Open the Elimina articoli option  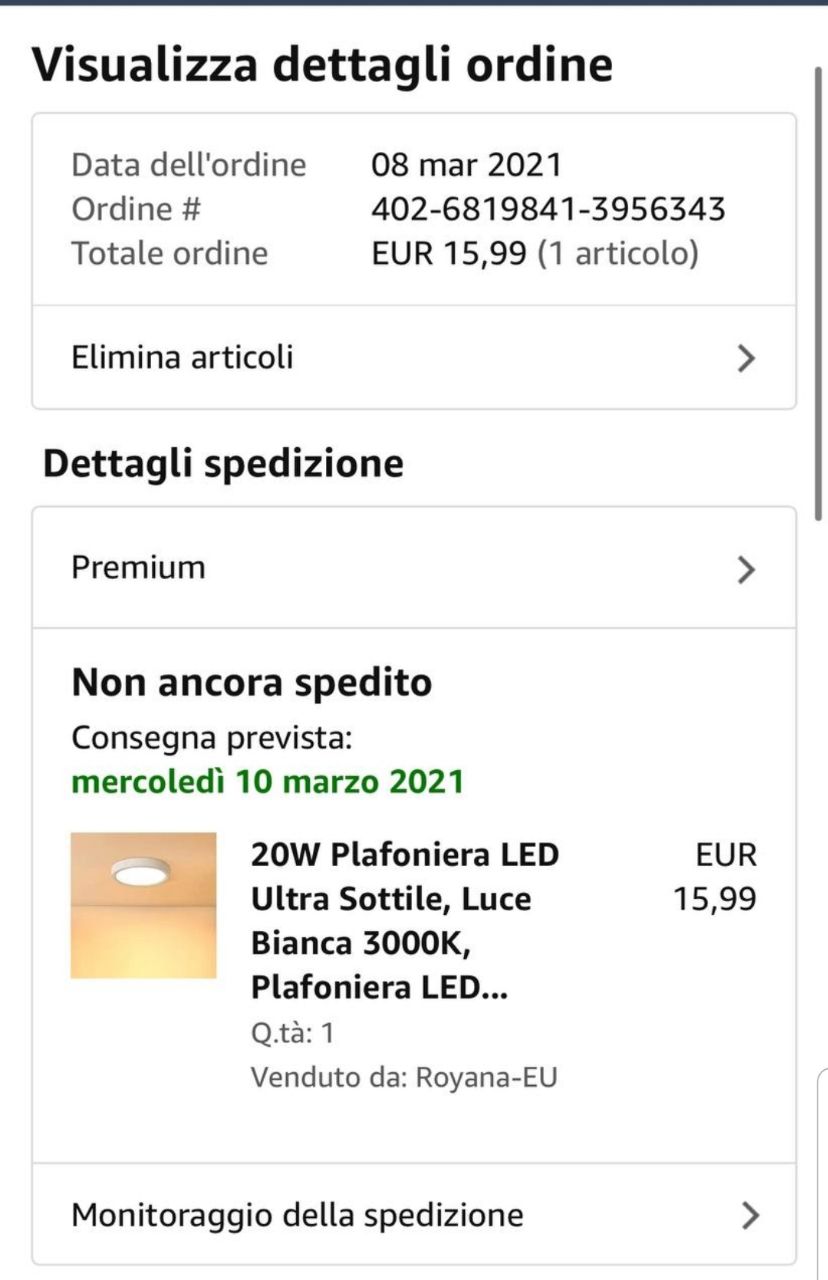tap(183, 357)
